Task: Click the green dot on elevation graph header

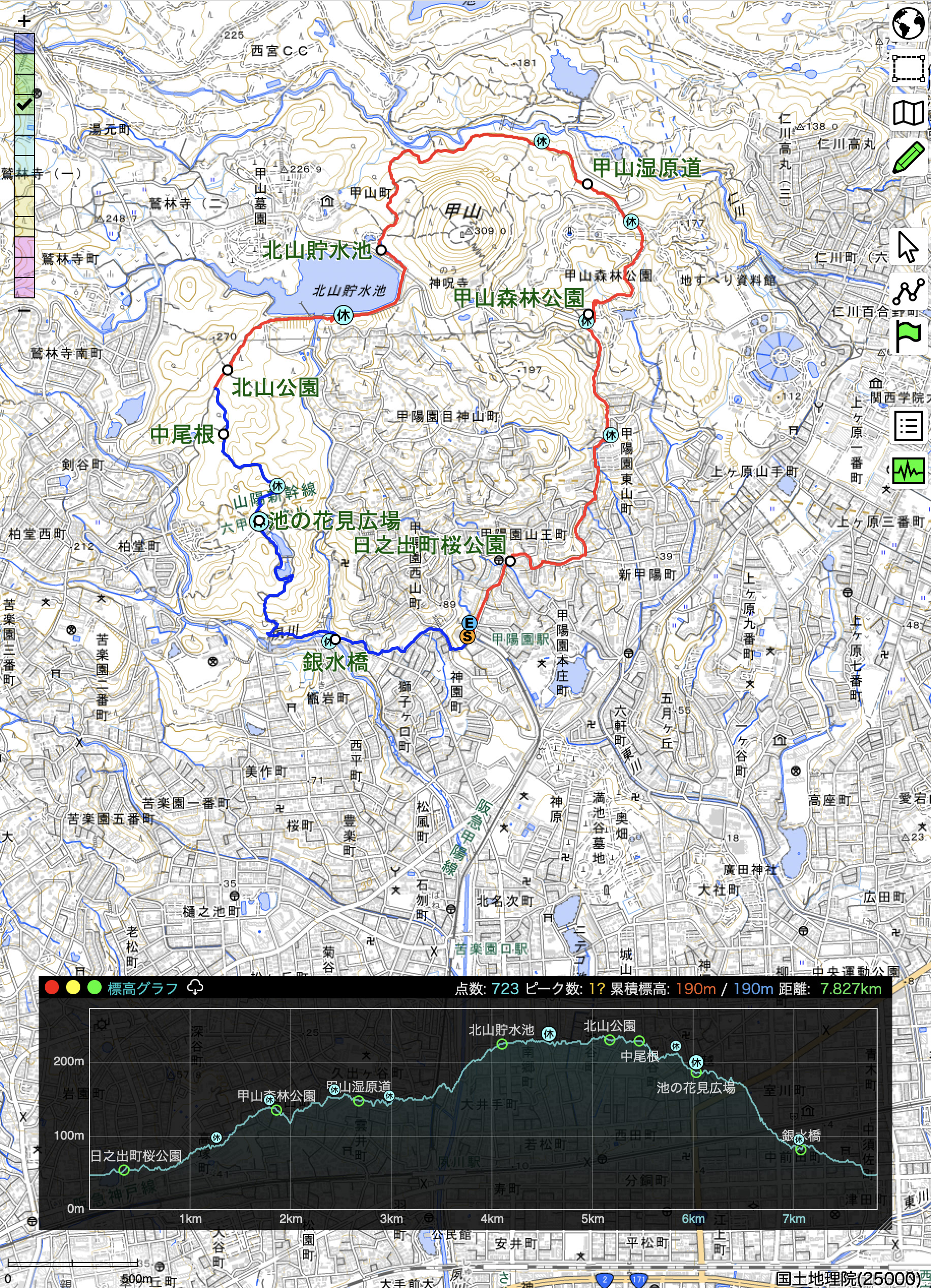Action: (94, 988)
